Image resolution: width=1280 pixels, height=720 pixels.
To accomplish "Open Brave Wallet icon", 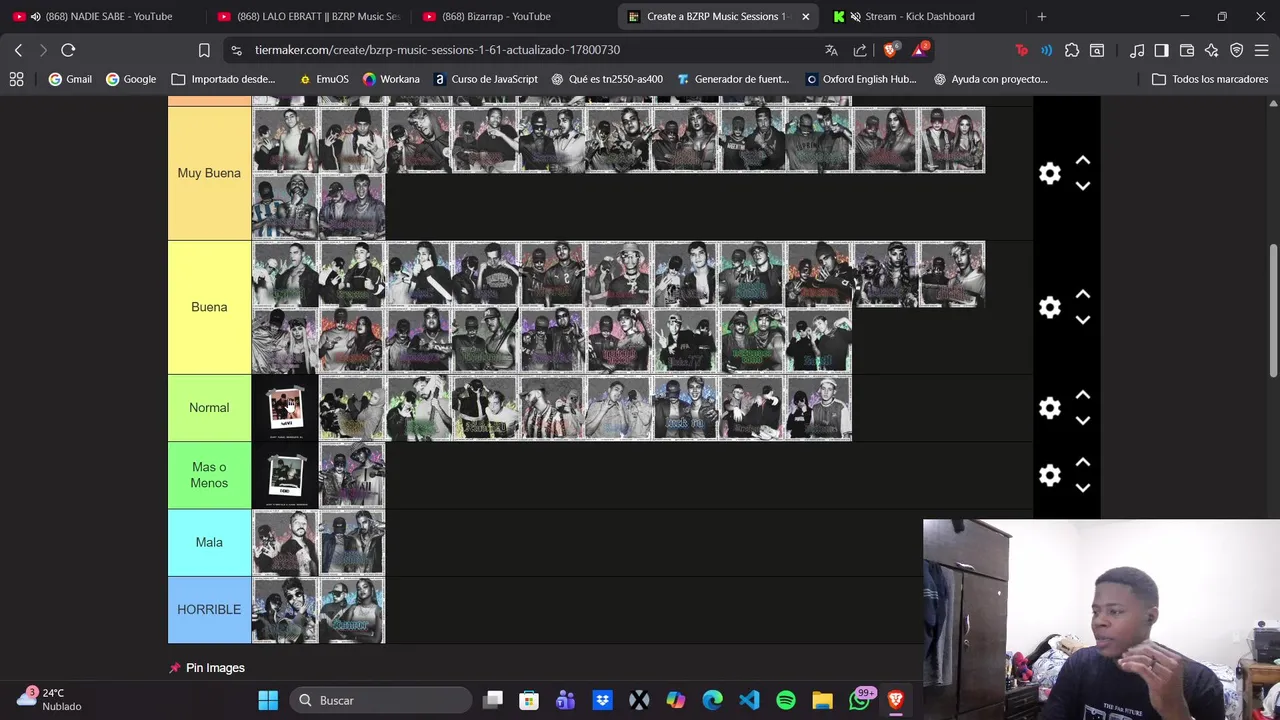I will point(1187,50).
